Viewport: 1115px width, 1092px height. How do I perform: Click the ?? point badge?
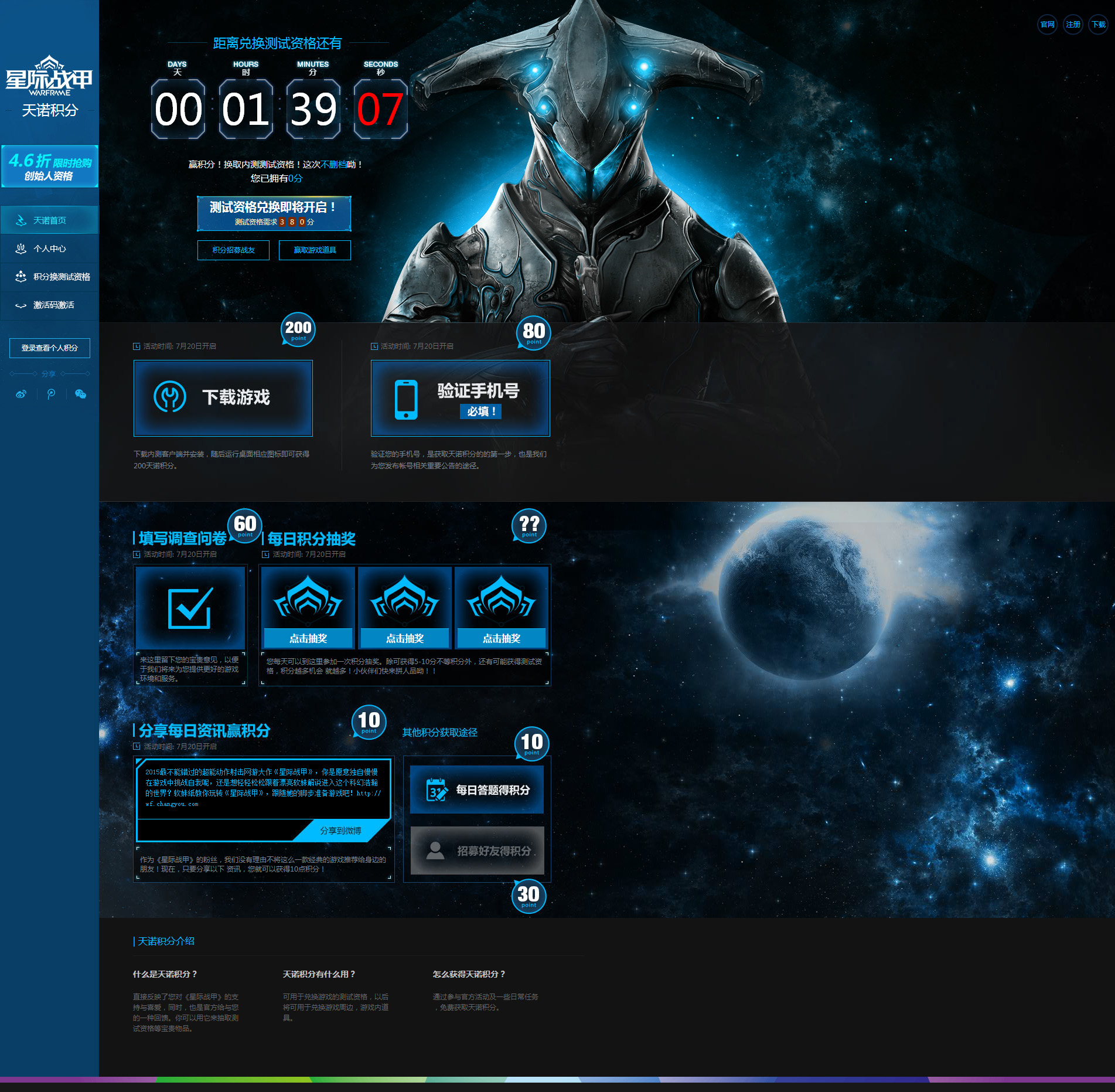(529, 526)
